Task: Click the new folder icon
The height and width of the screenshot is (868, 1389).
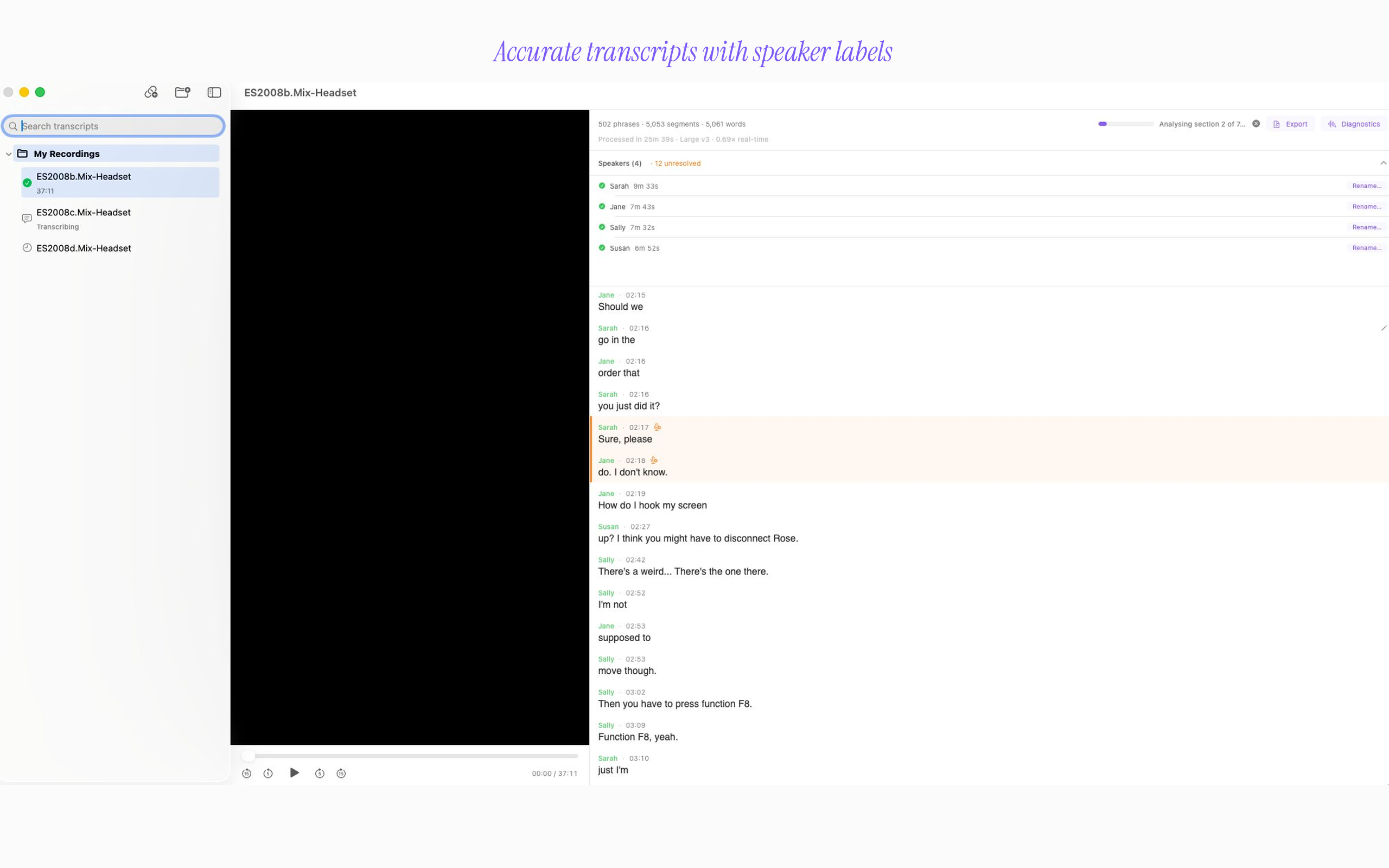Action: tap(182, 92)
